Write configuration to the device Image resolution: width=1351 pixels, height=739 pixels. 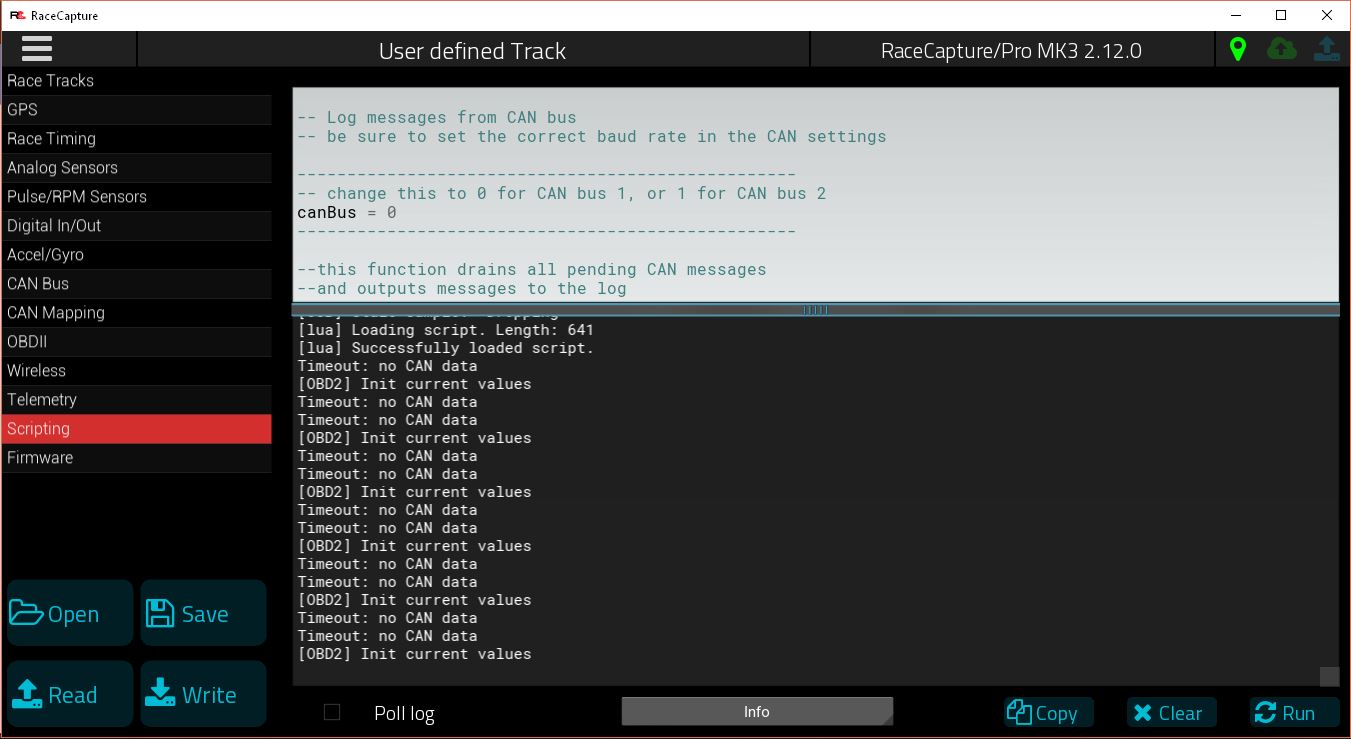203,694
